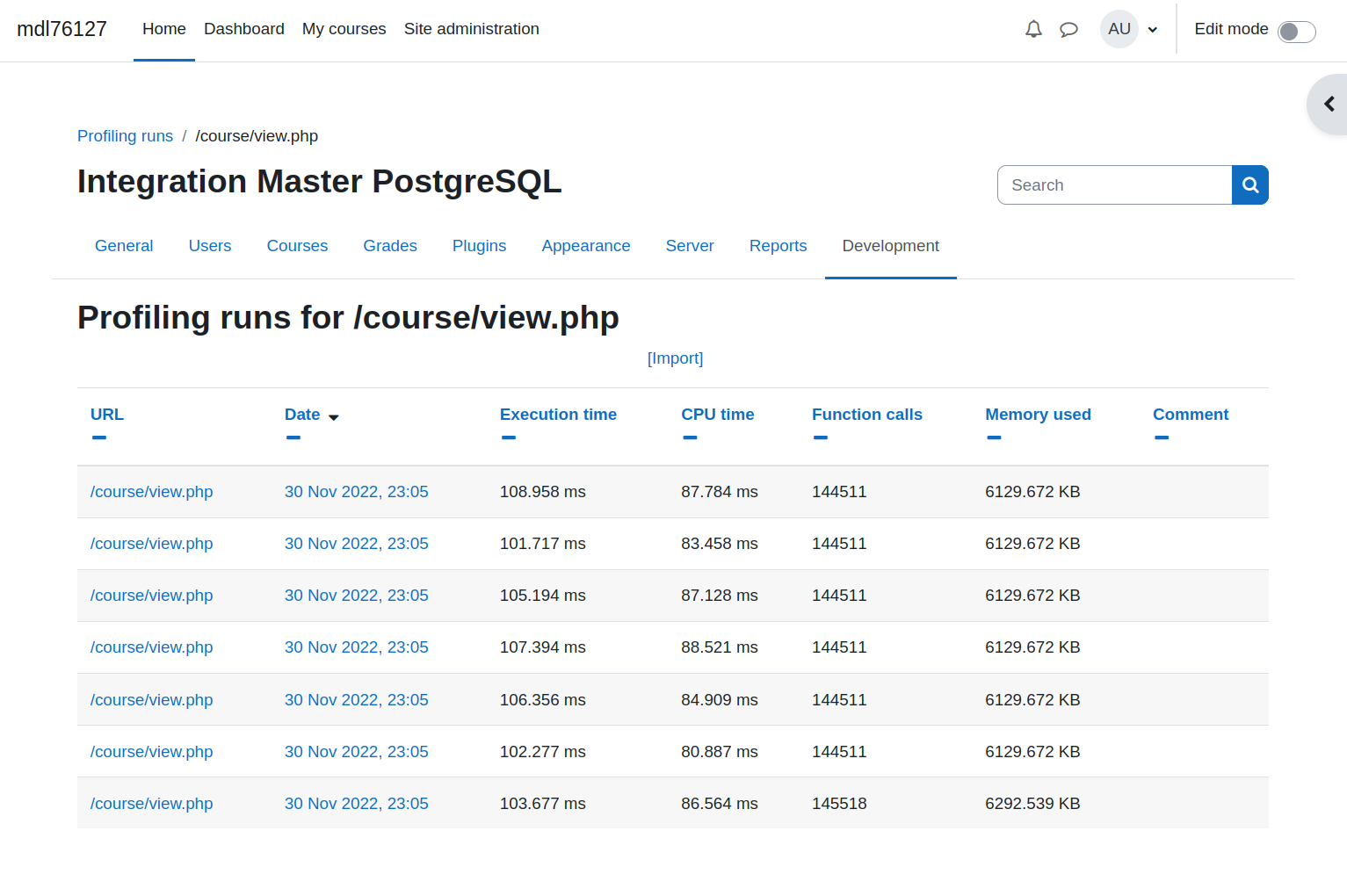Sort by CPU time column header
Screen dimensions: 1347x896
point(718,415)
